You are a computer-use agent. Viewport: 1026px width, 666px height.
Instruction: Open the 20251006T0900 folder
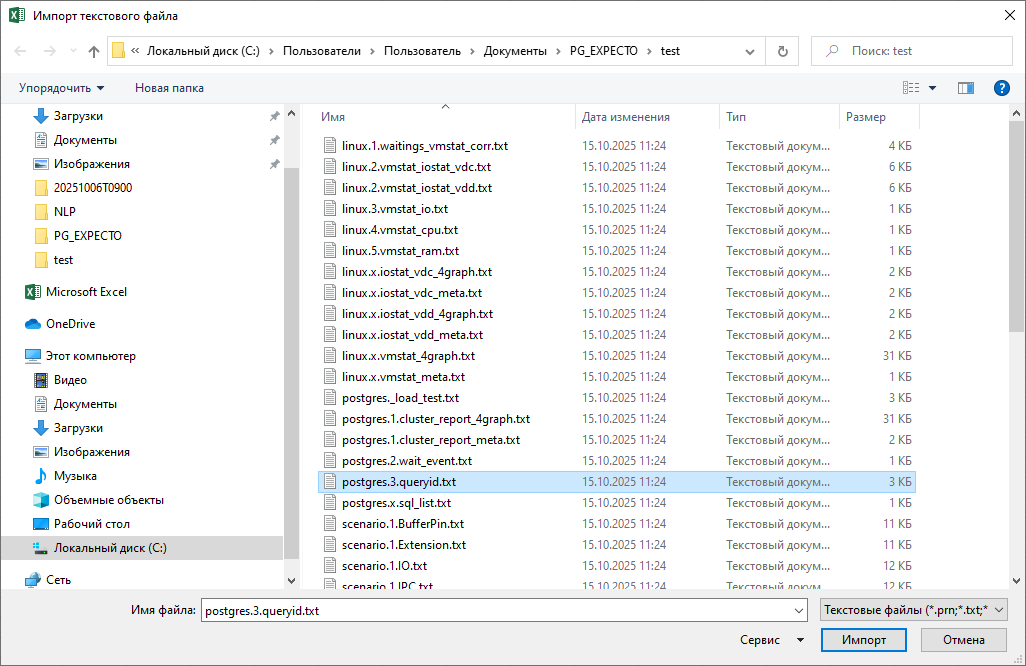[x=92, y=188]
